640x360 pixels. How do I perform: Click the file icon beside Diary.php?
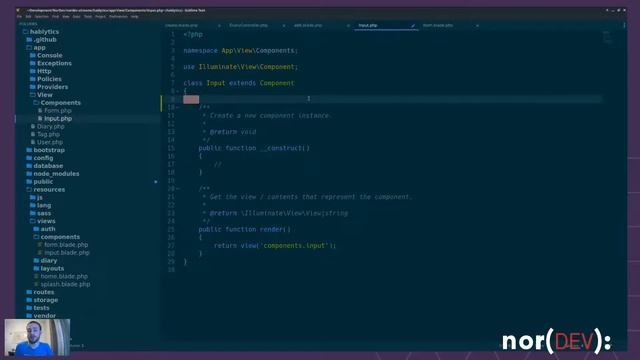coord(33,127)
